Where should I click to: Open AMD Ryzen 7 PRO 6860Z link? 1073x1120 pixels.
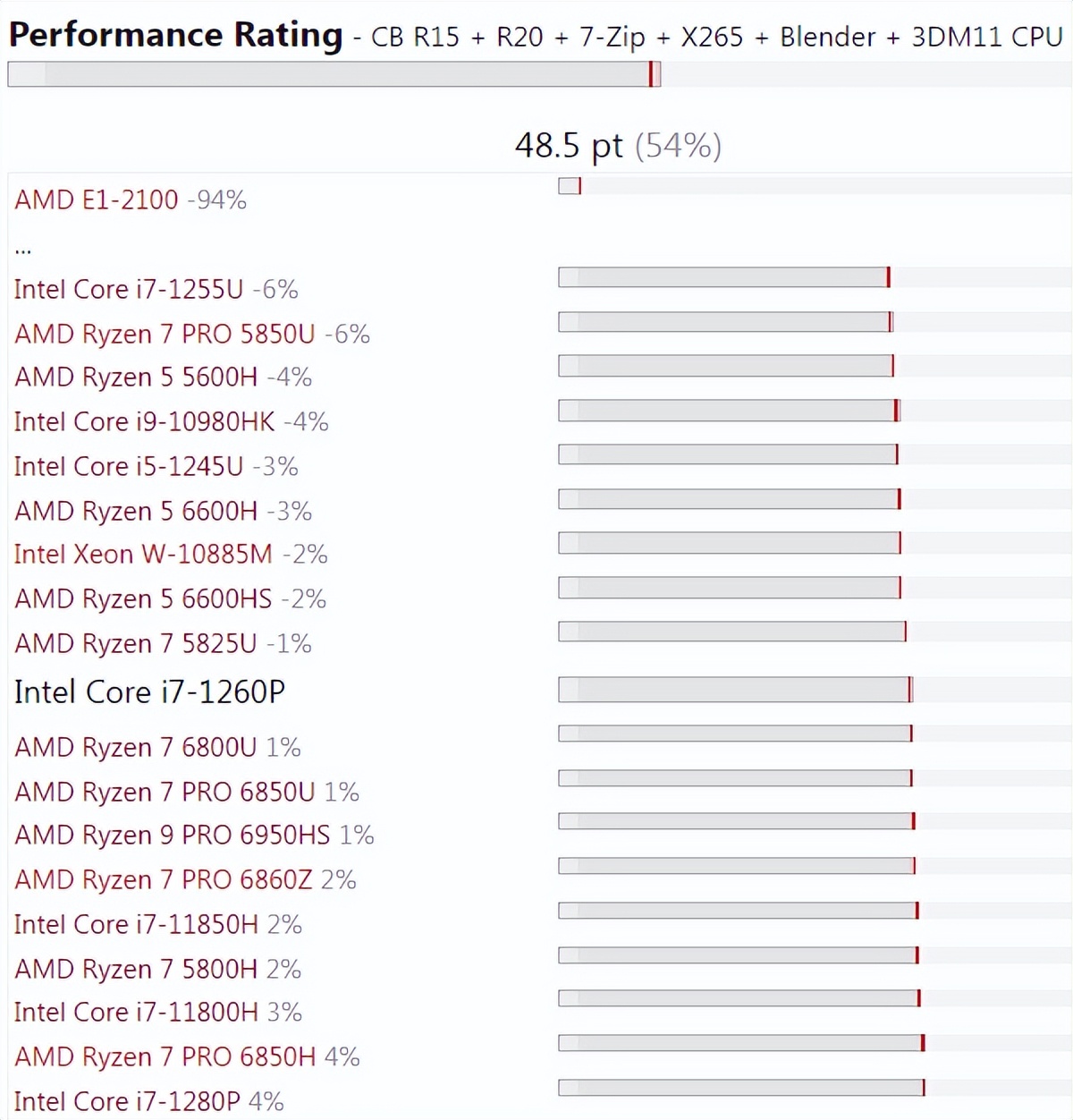coord(164,879)
